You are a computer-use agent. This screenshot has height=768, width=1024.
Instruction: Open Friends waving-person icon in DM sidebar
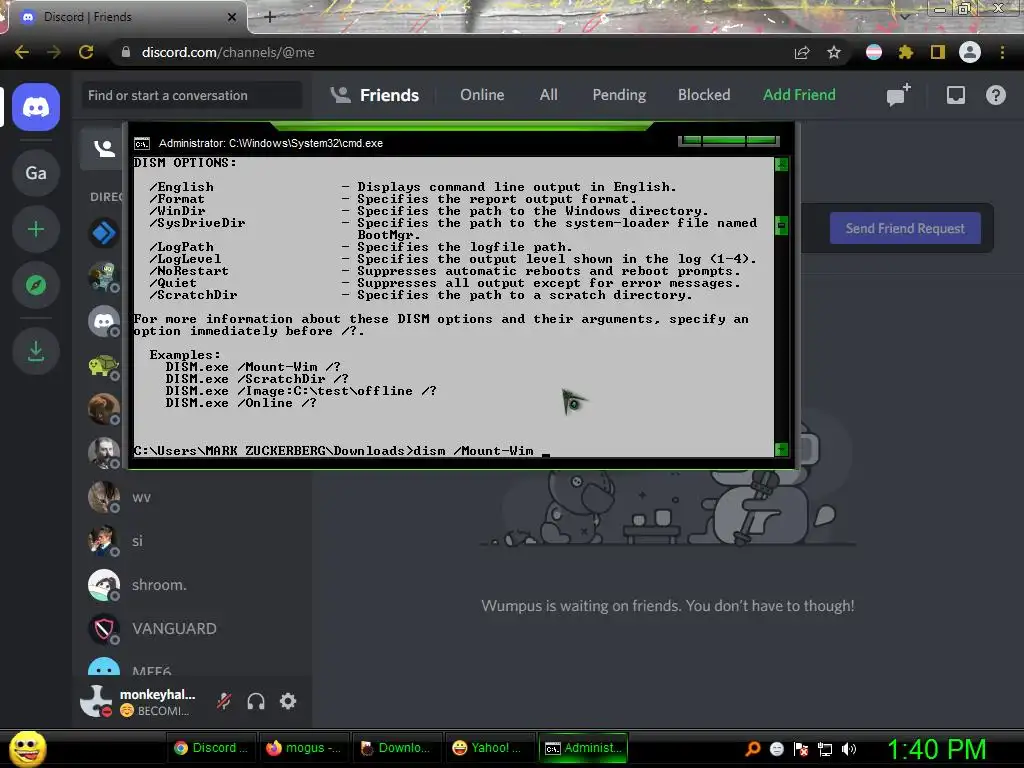pos(104,148)
